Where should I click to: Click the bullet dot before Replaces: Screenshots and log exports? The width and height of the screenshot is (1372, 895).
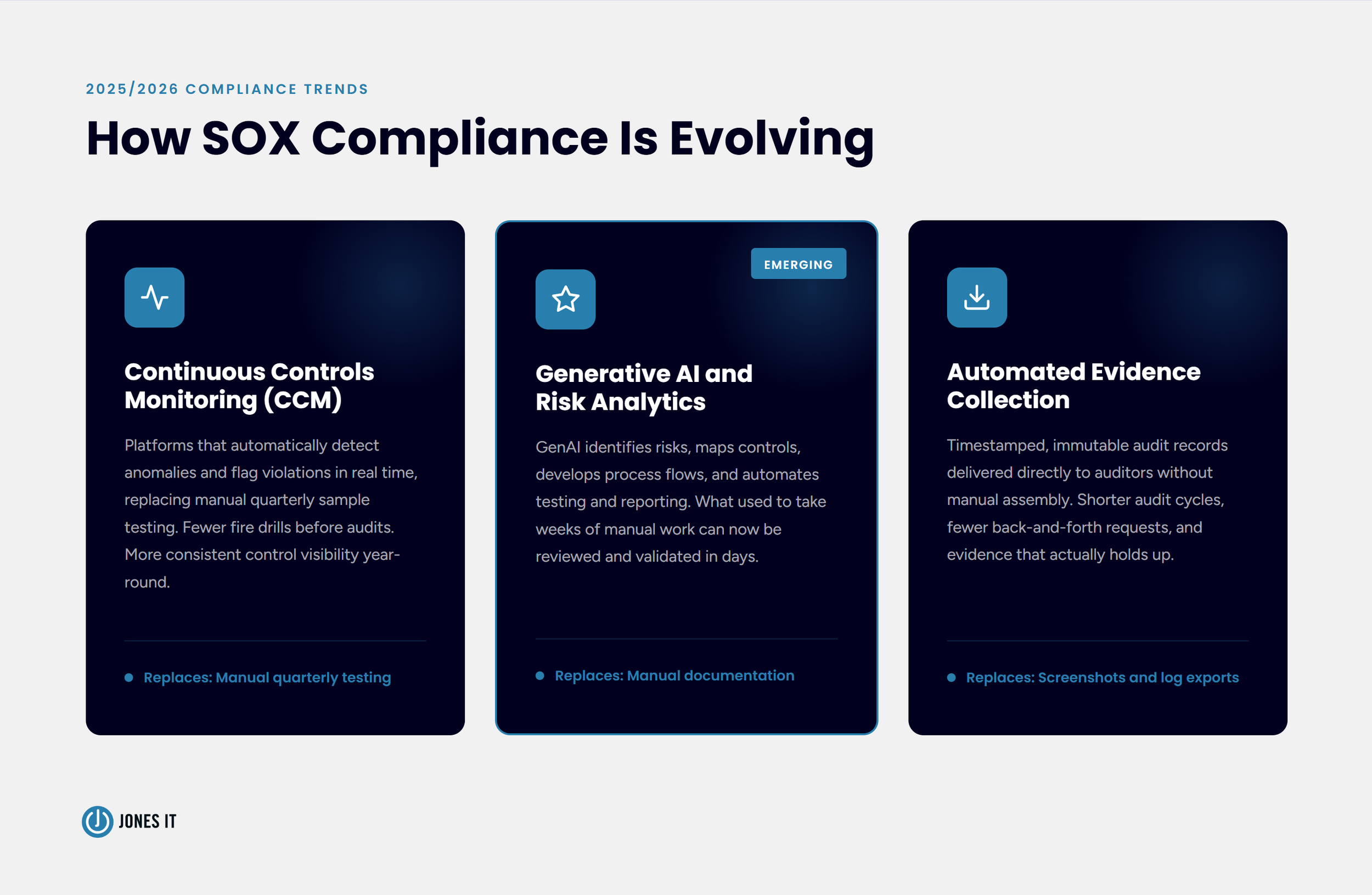tap(952, 678)
